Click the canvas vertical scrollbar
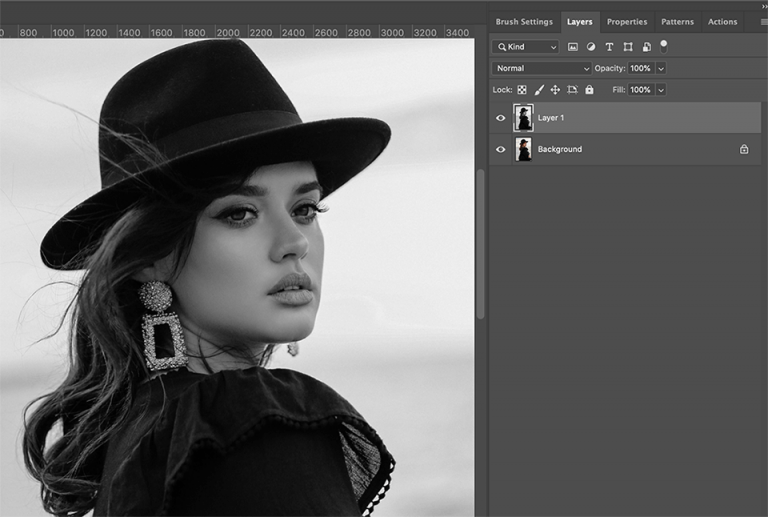The image size is (768, 517). [480, 245]
